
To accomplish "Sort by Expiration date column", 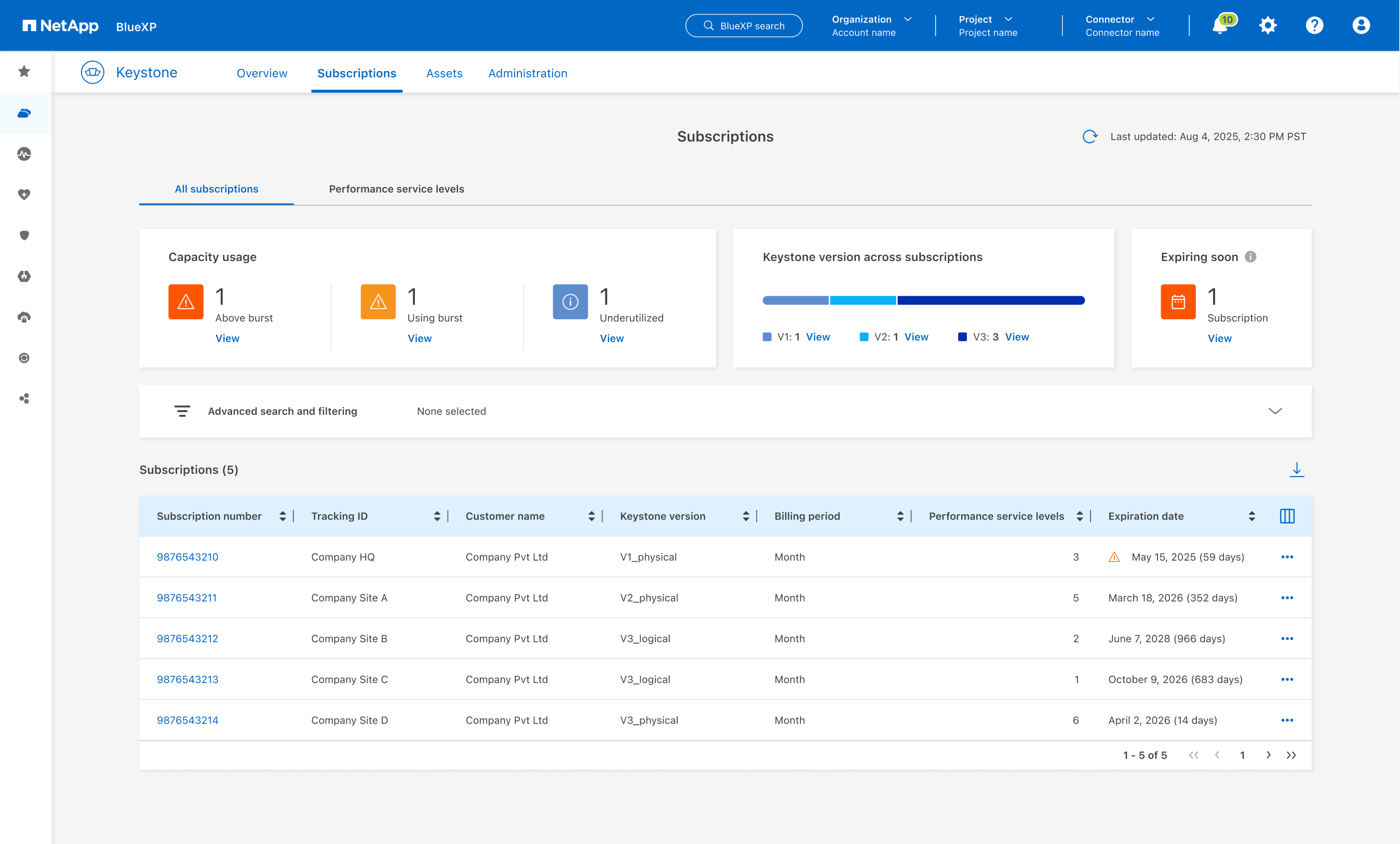I will [x=1251, y=516].
